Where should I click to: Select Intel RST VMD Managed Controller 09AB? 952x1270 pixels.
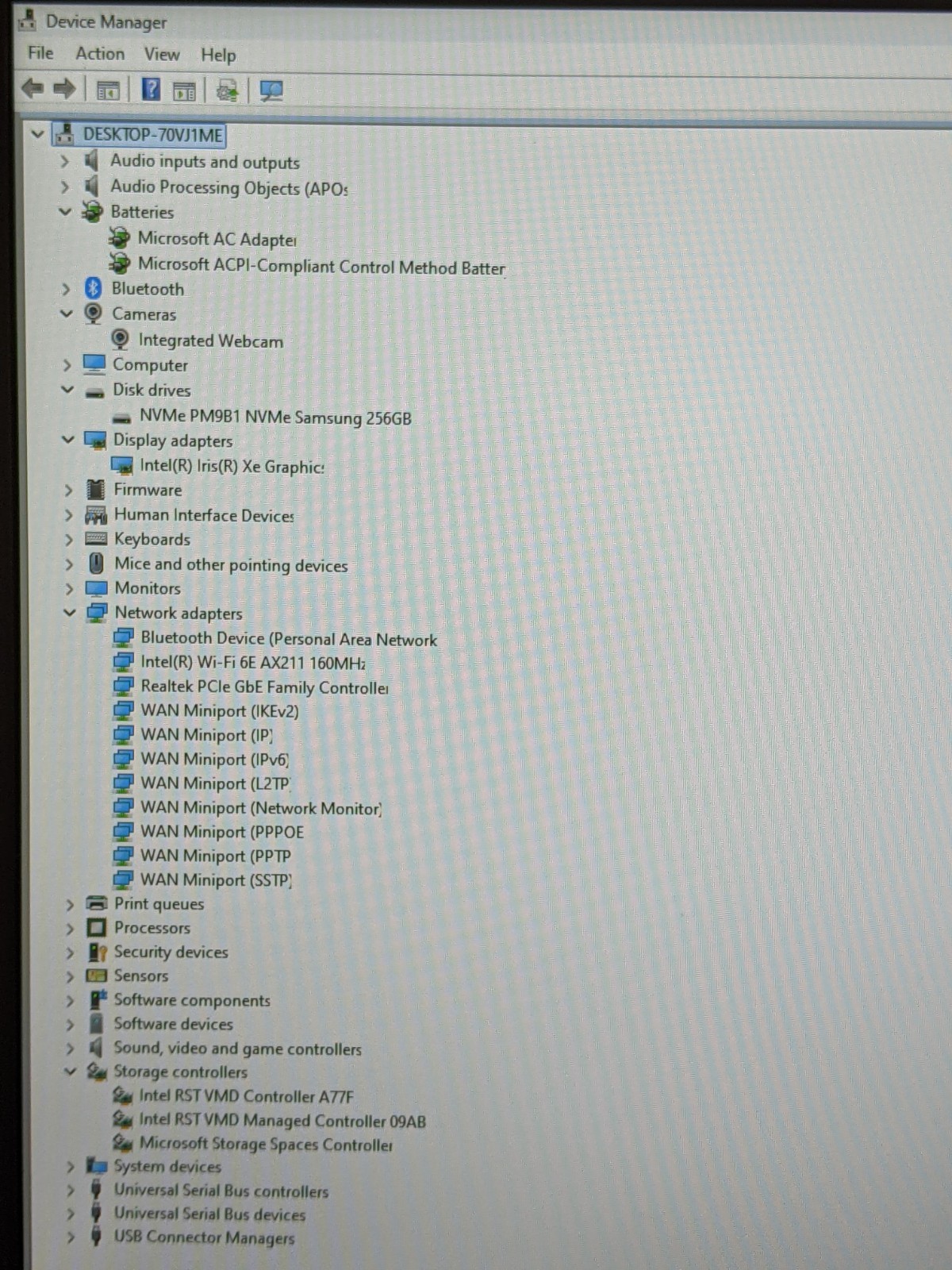[x=282, y=1121]
